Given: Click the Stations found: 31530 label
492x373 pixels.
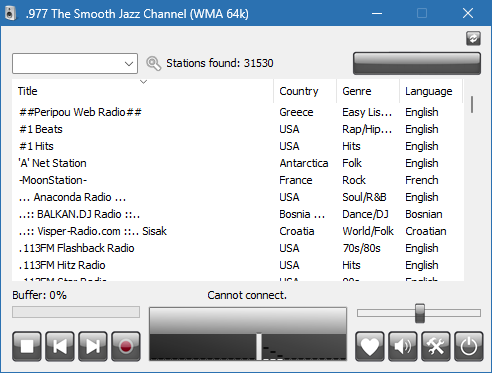Looking at the screenshot, I should (220, 63).
